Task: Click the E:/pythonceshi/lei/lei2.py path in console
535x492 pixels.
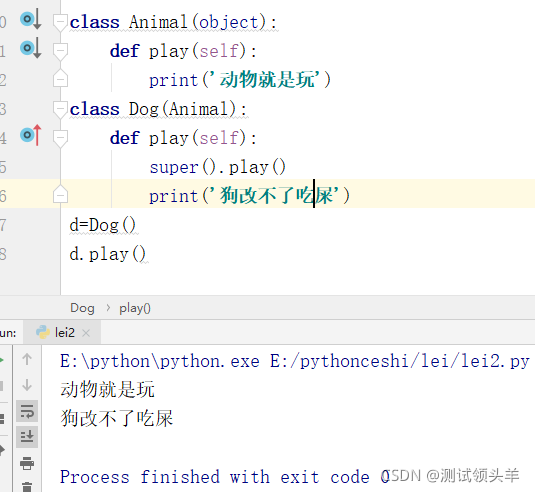Action: (x=400, y=361)
